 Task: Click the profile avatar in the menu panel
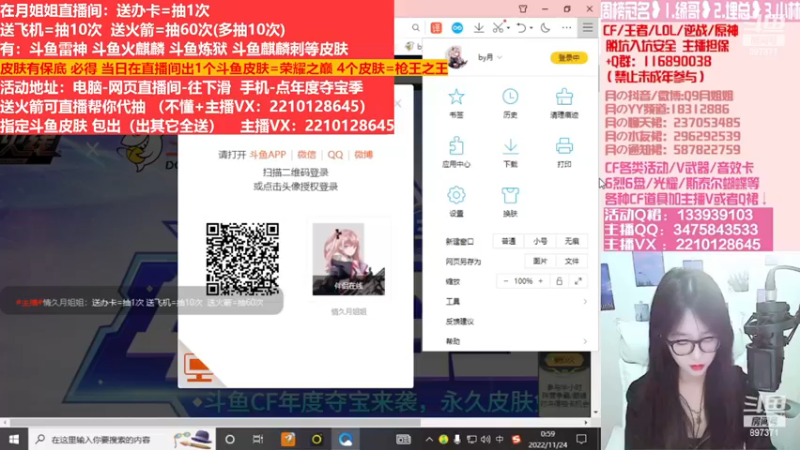pyautogui.click(x=457, y=57)
